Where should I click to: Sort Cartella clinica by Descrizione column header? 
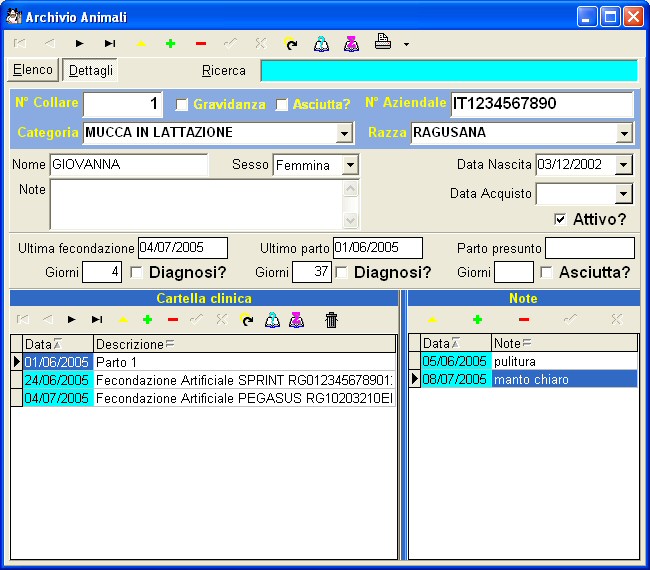click(245, 344)
